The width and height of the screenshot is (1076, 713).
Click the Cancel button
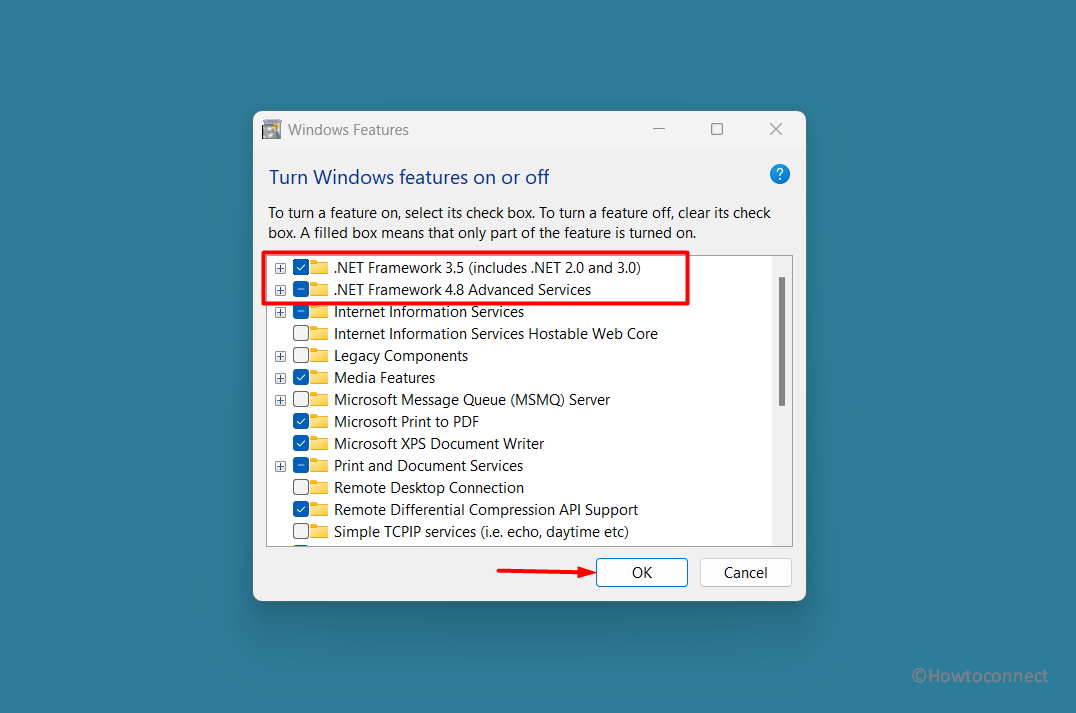click(745, 572)
